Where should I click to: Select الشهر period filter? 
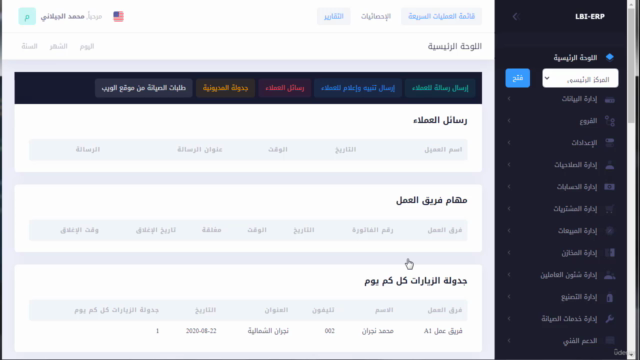tap(58, 47)
